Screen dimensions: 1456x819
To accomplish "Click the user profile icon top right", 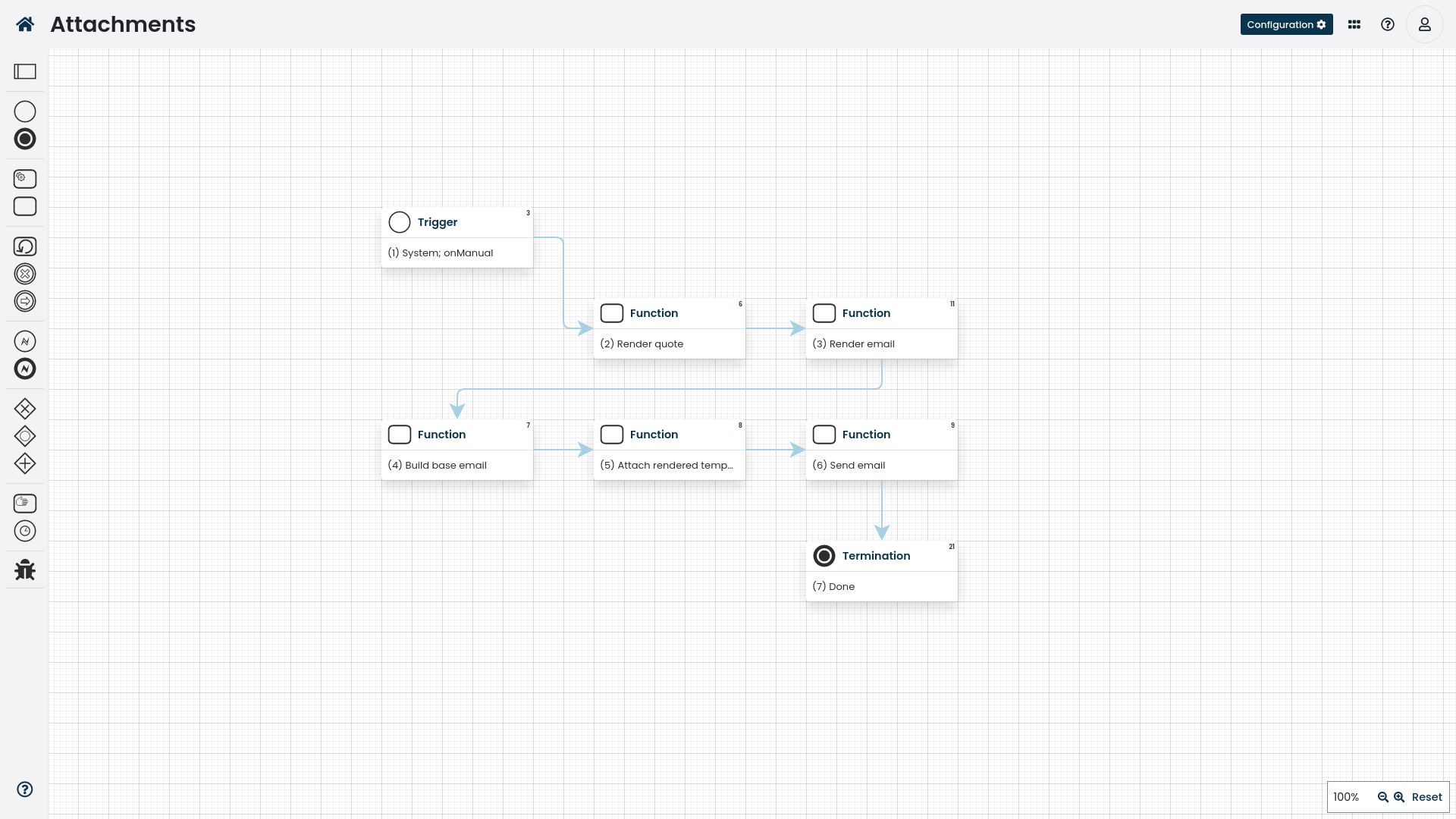I will click(x=1425, y=24).
